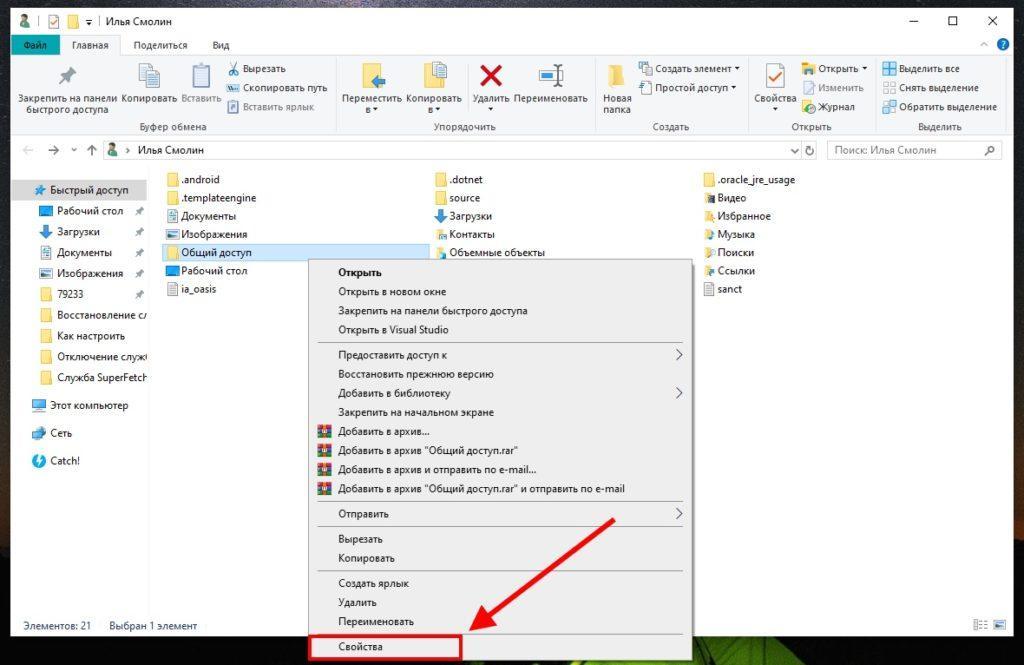1024x665 pixels.
Task: Select the ia_oasis file
Action: click(x=191, y=289)
